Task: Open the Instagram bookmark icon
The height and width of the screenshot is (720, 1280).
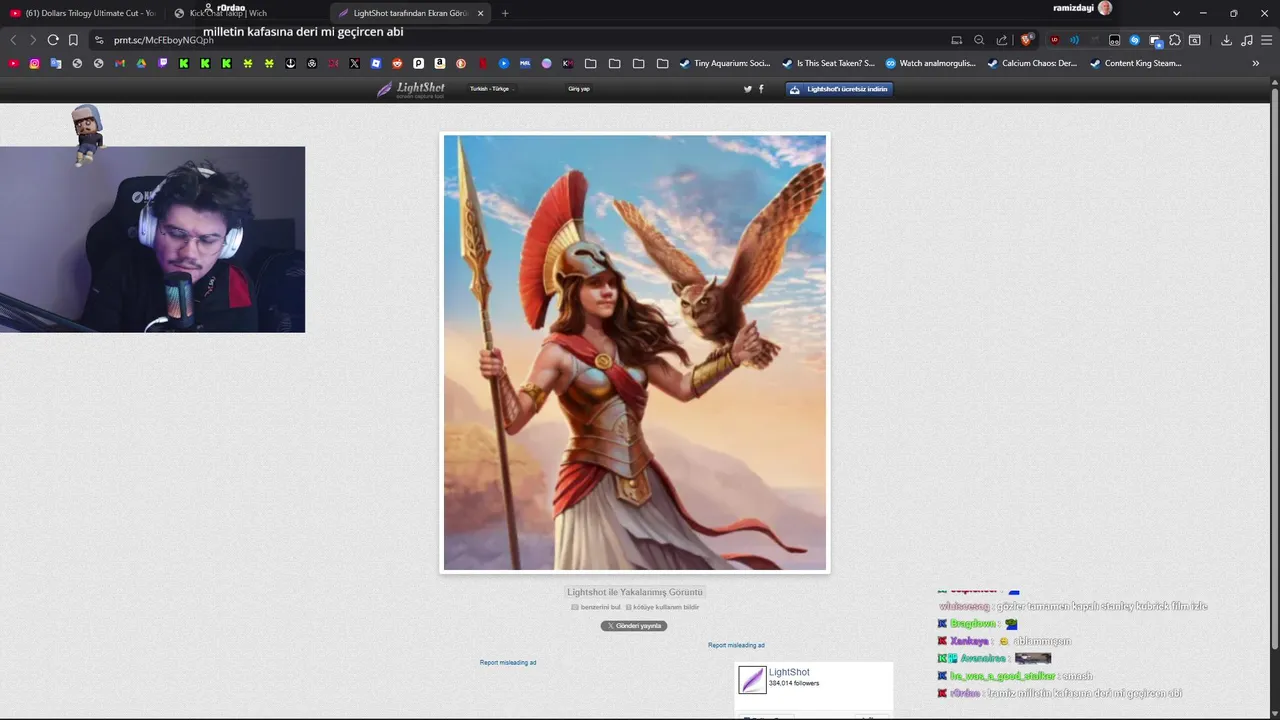Action: click(x=34, y=63)
